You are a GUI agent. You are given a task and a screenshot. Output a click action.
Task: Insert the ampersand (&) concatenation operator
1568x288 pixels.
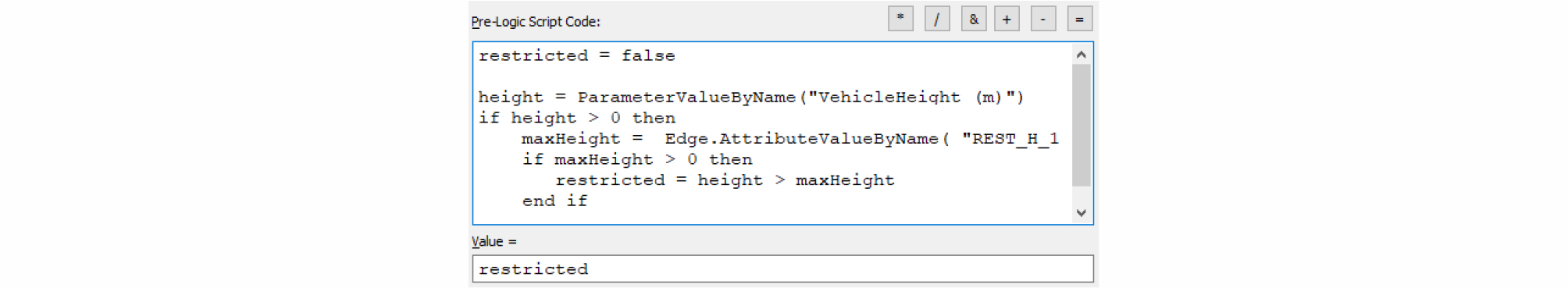click(973, 19)
